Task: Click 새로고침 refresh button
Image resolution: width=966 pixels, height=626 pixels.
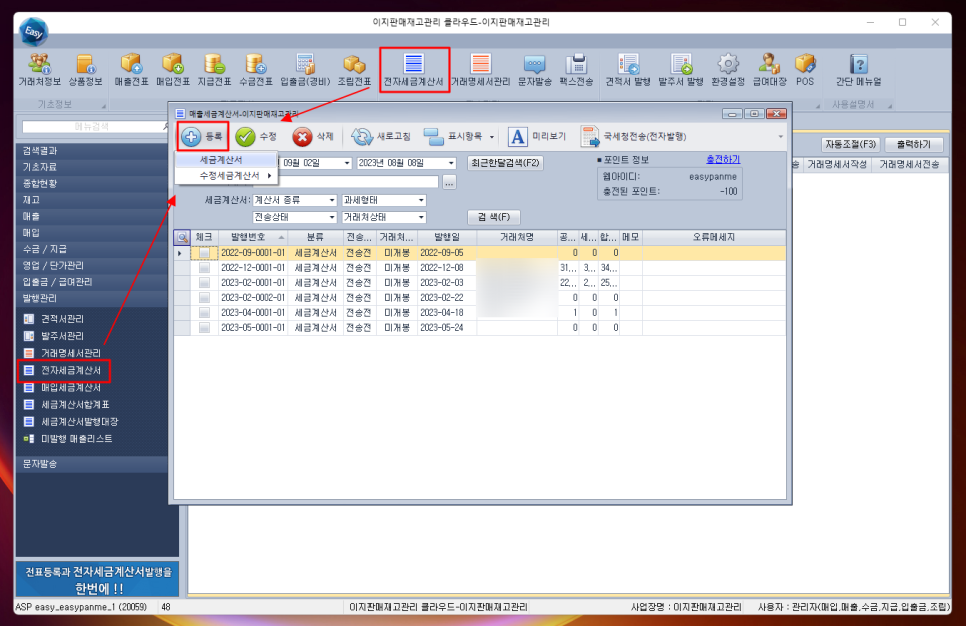Action: coord(380,136)
